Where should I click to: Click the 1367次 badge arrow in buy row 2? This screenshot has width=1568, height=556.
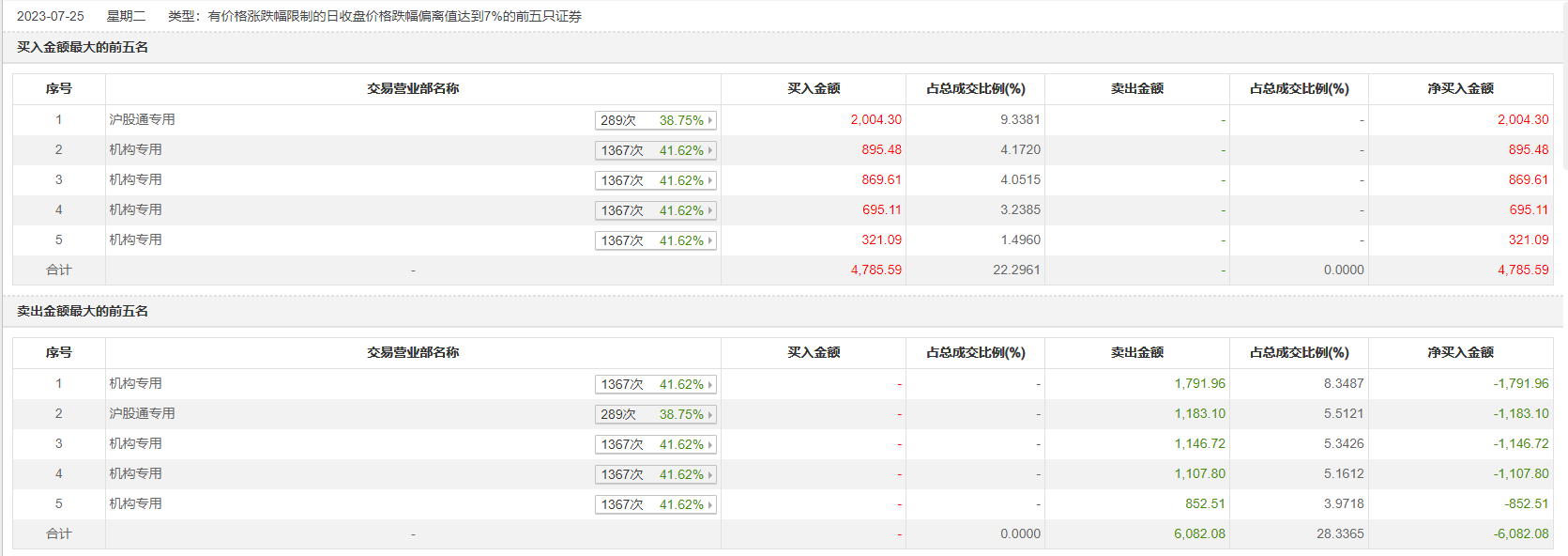click(x=710, y=150)
